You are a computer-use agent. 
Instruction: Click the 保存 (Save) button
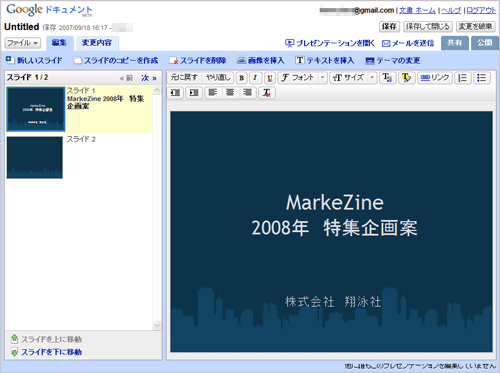coord(389,26)
